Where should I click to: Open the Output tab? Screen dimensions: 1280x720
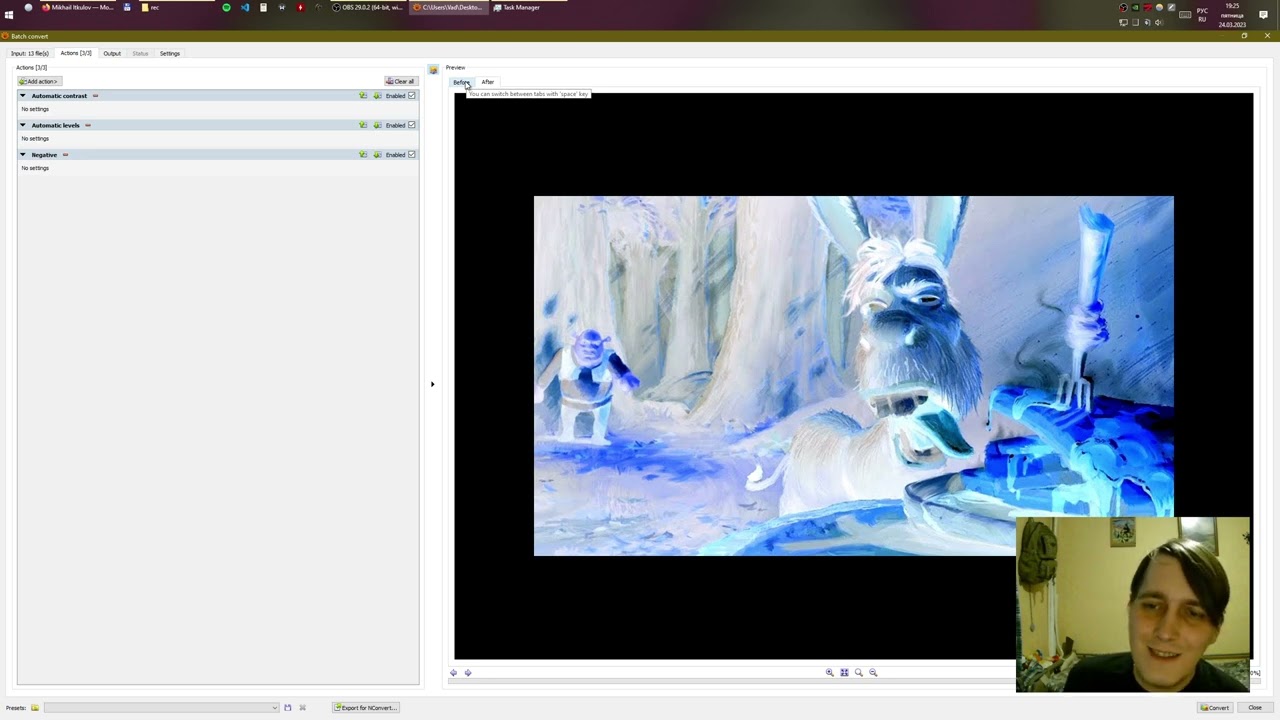coord(112,53)
